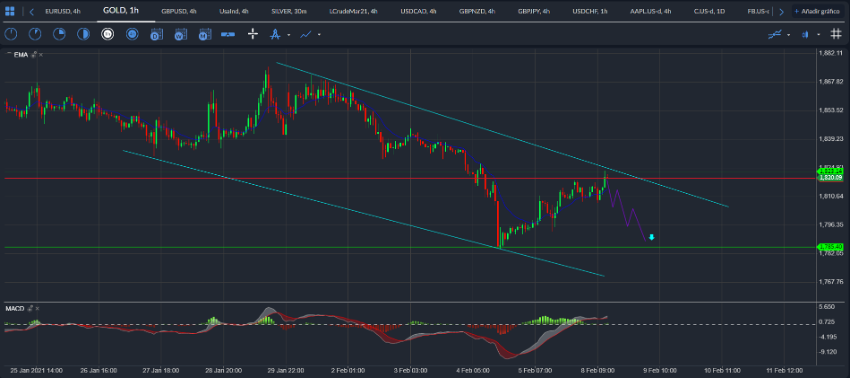Open MACD indicator settings gear
Viewport: 850px width, 378px height.
(x=30, y=309)
